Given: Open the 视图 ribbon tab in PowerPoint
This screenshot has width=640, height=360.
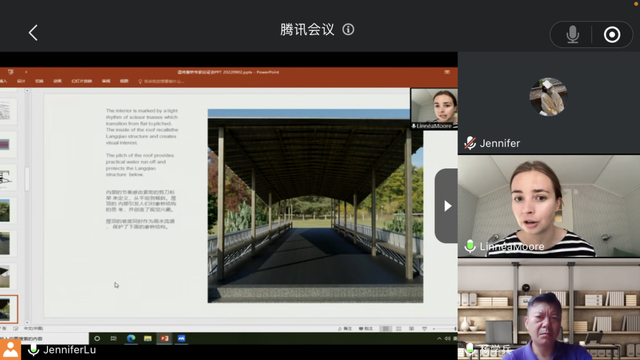Looking at the screenshot, I should point(124,81).
